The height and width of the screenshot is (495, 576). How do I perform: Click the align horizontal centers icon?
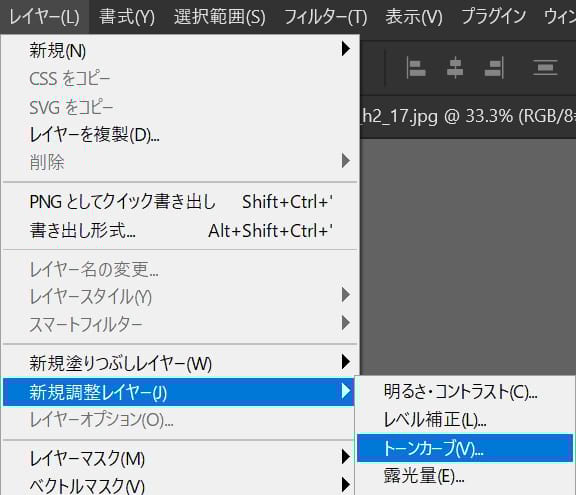[x=455, y=68]
